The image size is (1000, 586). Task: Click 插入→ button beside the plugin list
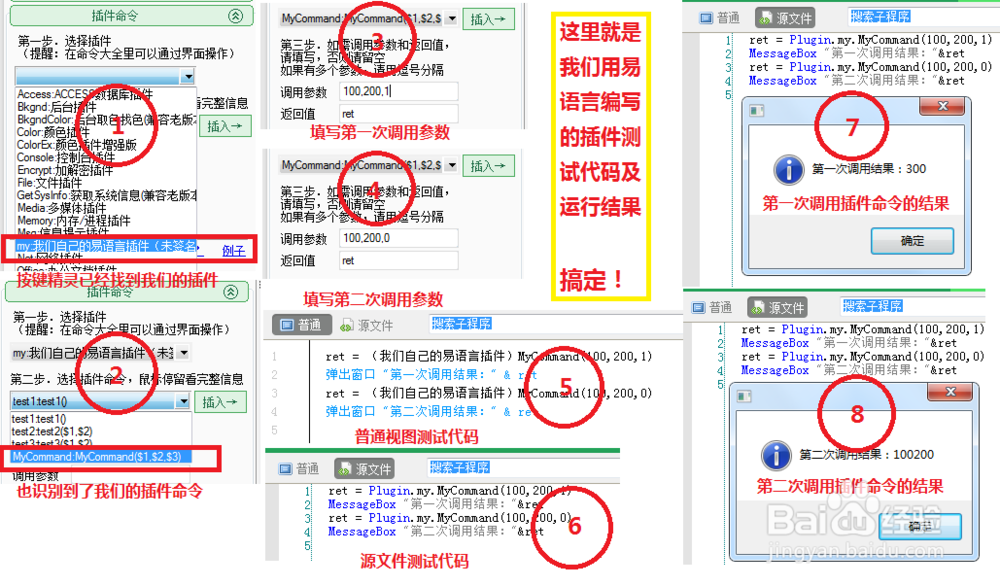225,126
